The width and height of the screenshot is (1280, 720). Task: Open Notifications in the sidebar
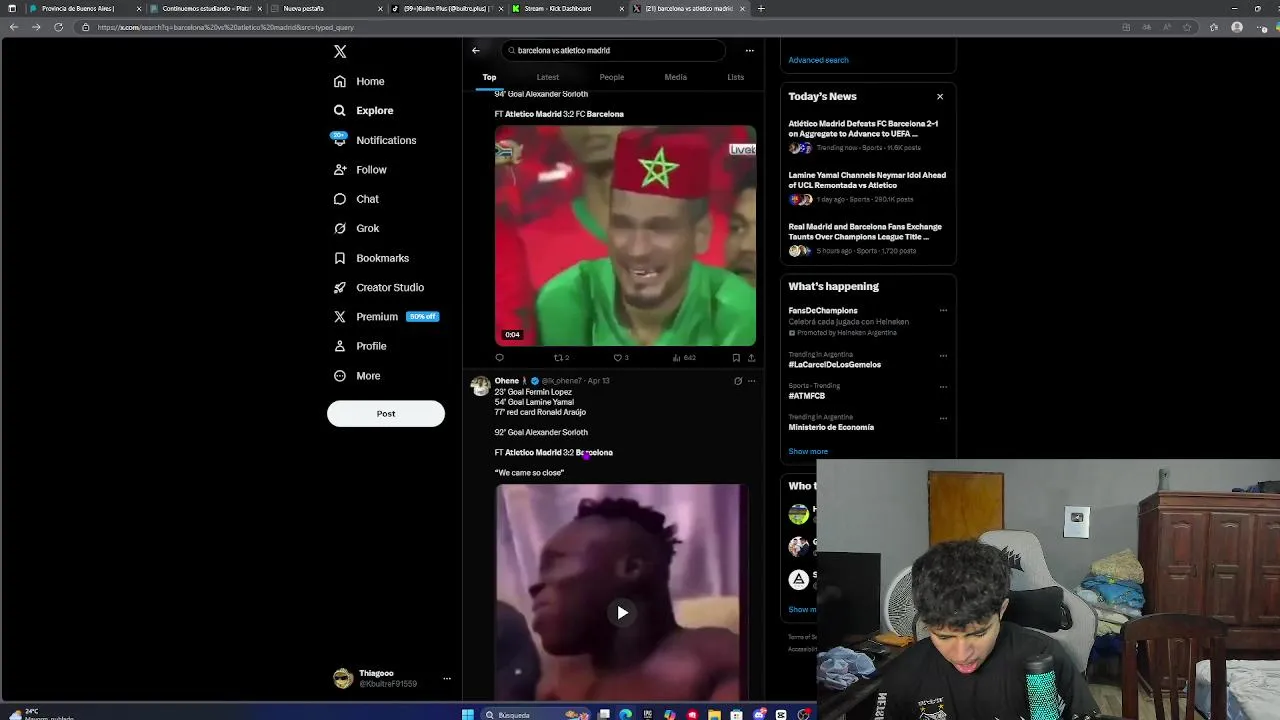click(374, 140)
